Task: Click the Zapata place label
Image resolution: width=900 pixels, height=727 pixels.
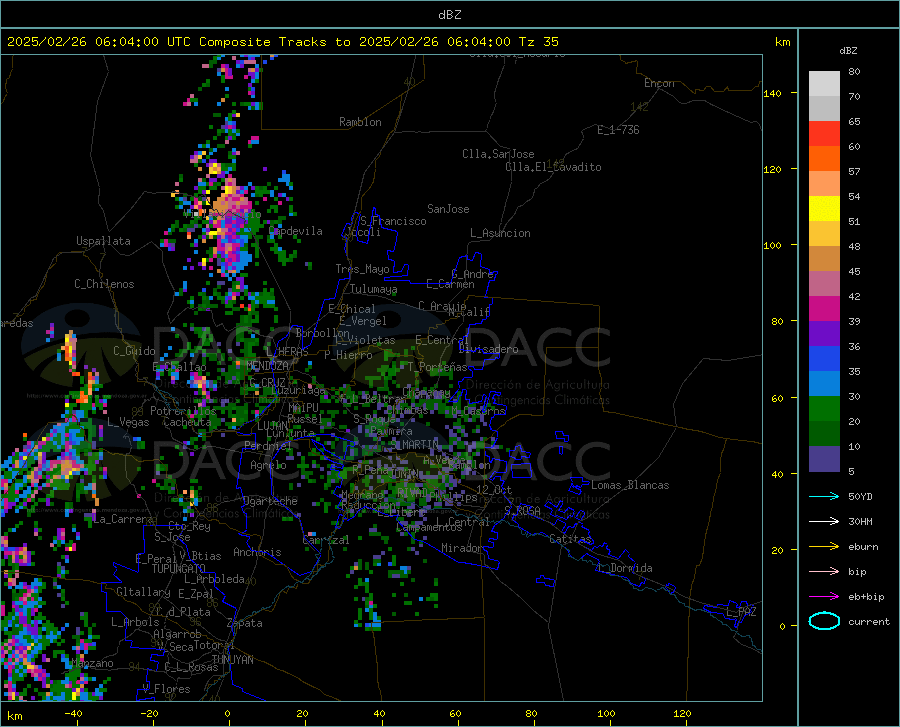Action: click(x=245, y=623)
